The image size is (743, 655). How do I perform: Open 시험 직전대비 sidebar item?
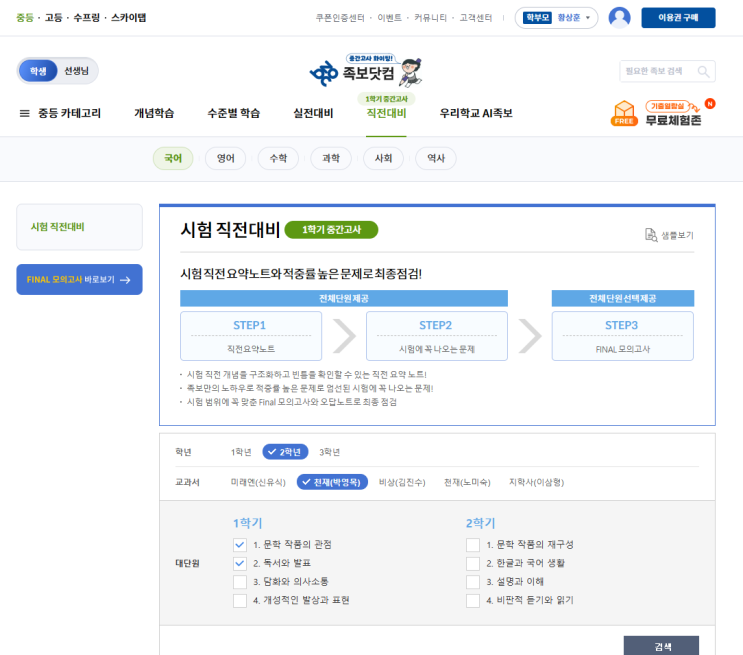point(79,227)
